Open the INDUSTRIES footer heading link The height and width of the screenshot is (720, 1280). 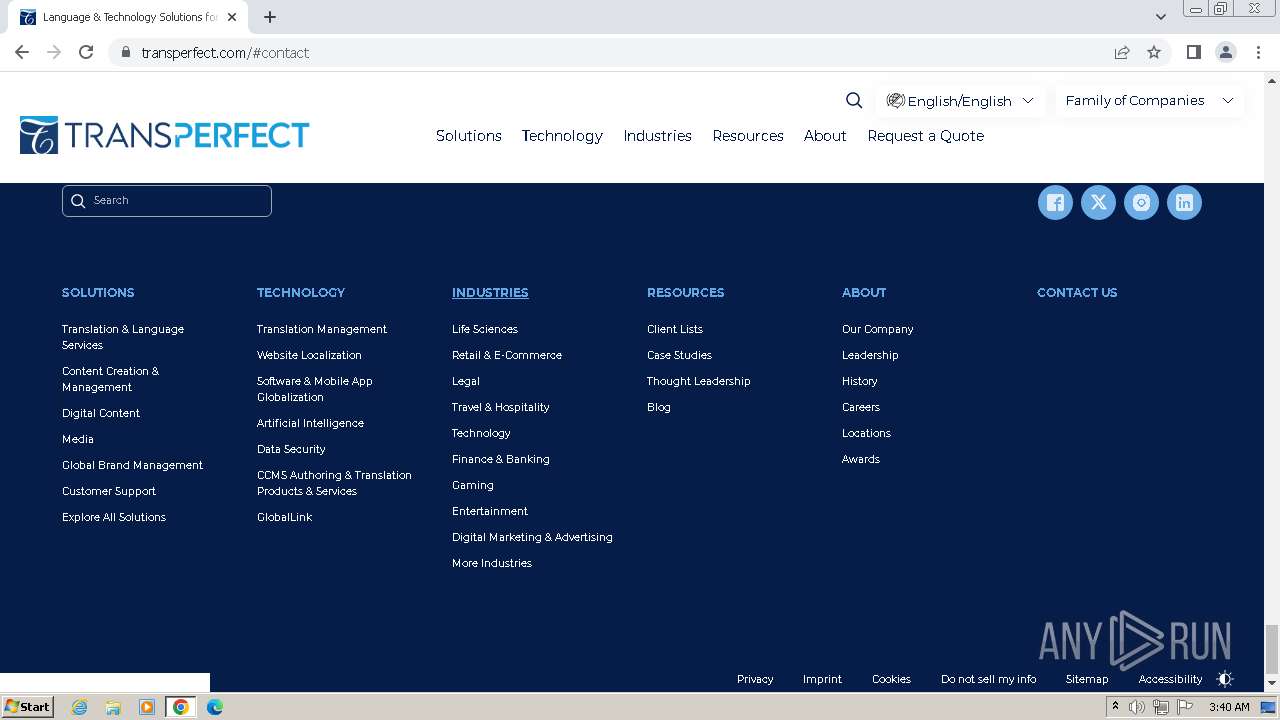pos(490,293)
